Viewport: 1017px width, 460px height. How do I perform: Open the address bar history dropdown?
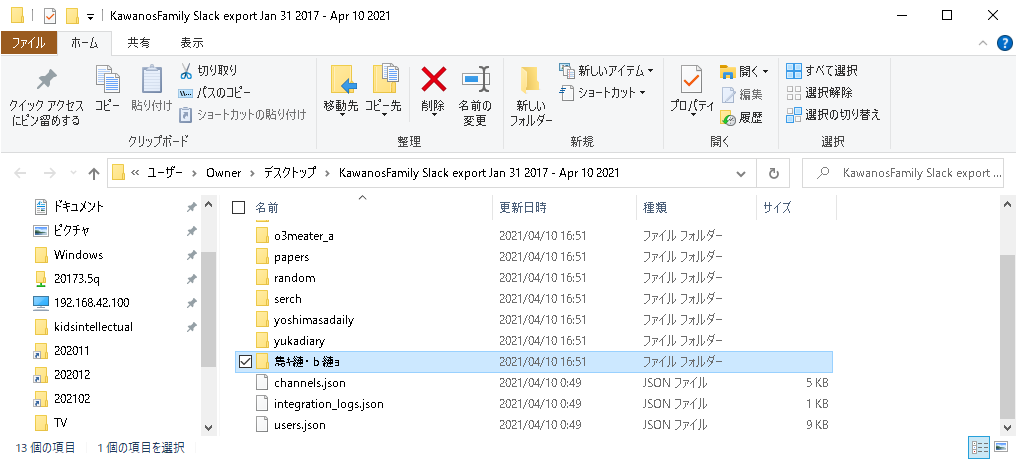(x=742, y=173)
